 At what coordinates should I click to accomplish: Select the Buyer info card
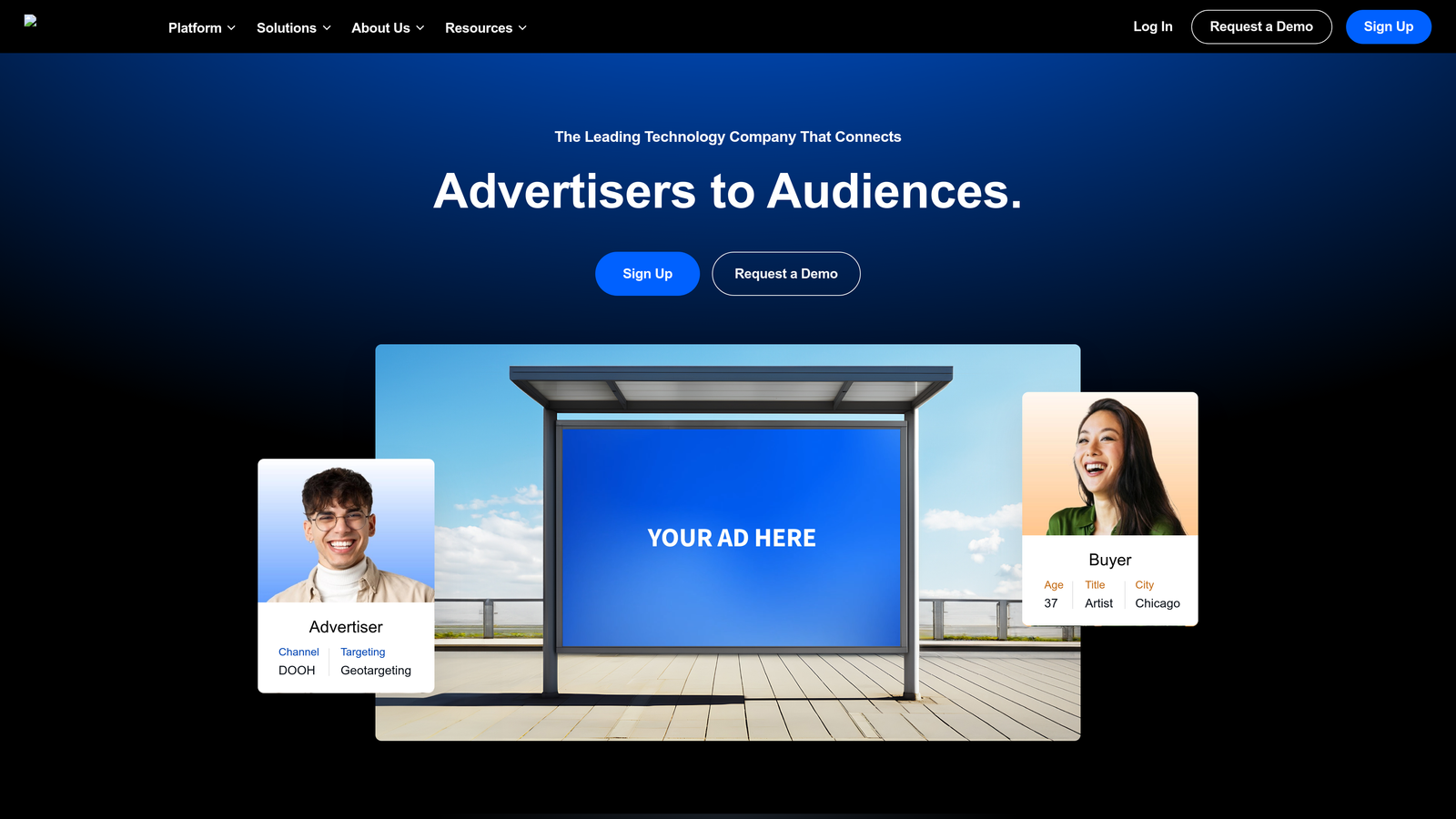tap(1110, 581)
